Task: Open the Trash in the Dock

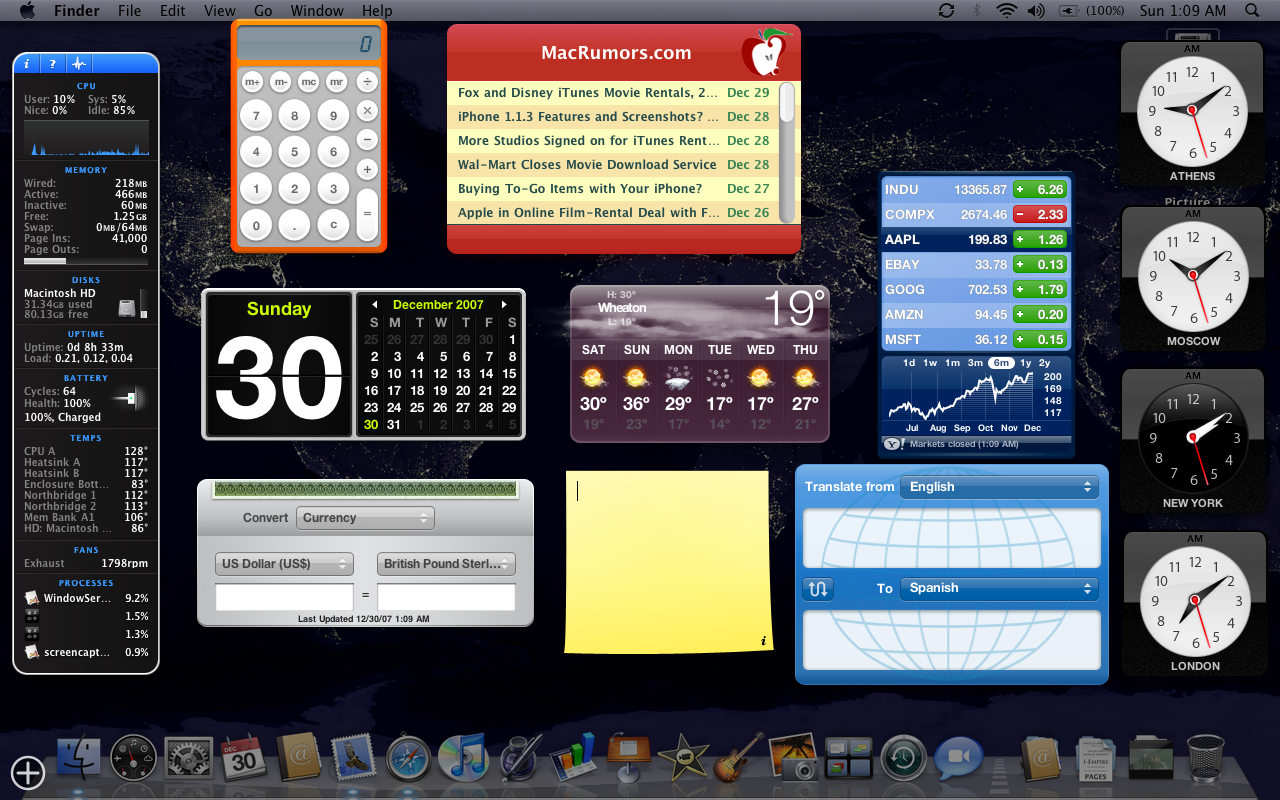Action: (1205, 759)
